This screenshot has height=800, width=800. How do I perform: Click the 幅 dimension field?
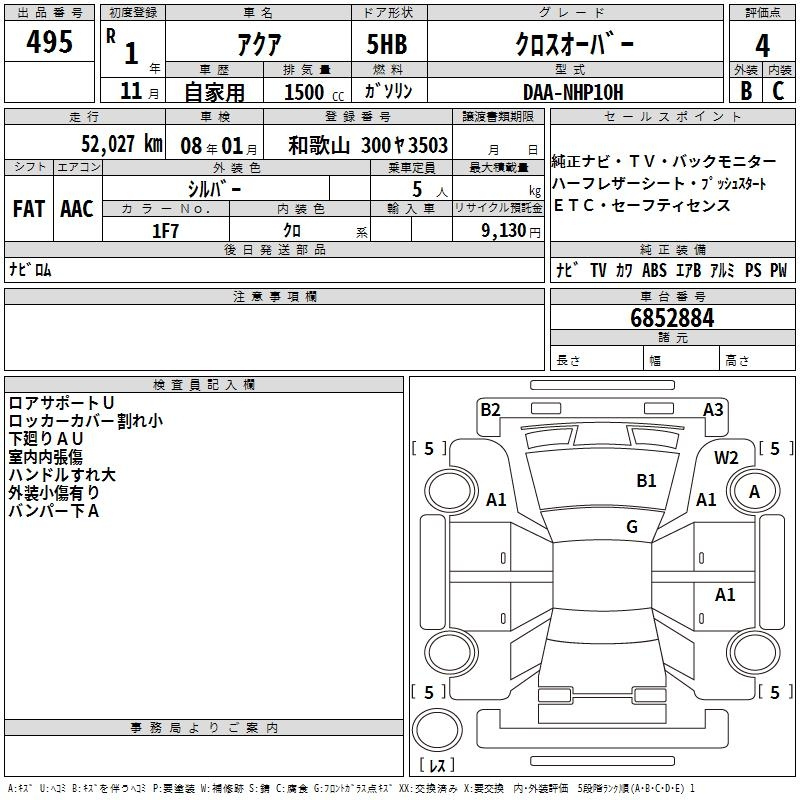[x=682, y=360]
